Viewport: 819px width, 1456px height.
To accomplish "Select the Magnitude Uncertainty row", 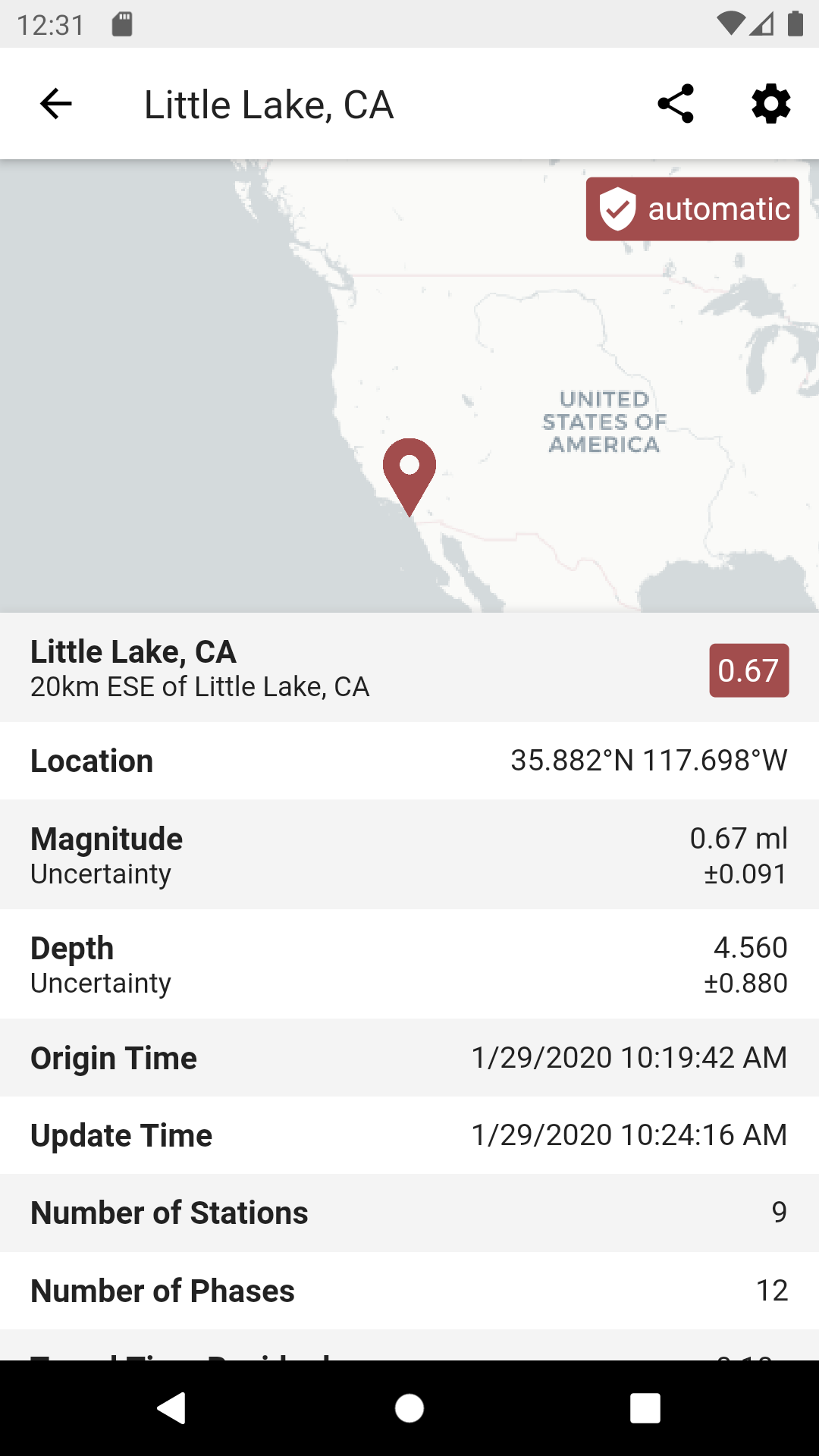I will point(409,855).
